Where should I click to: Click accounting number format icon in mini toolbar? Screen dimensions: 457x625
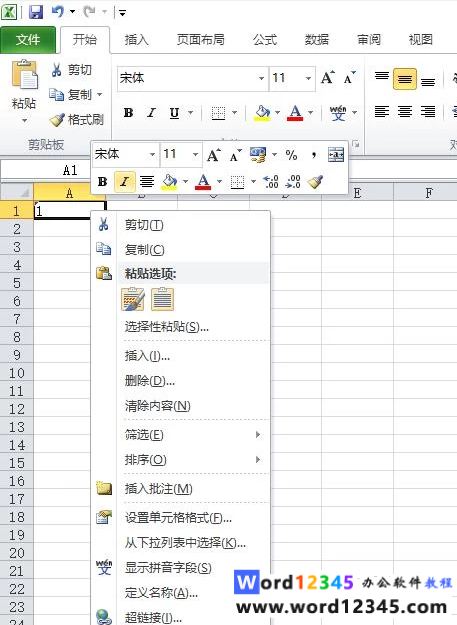click(x=258, y=155)
